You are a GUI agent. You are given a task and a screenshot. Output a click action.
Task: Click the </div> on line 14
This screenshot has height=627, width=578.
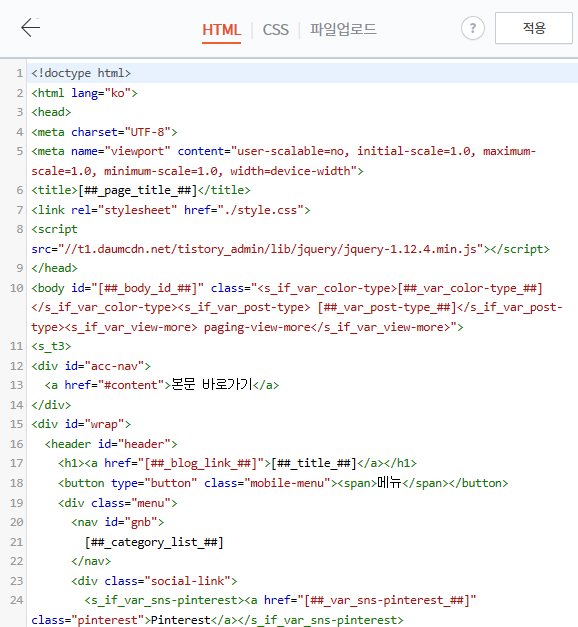click(x=51, y=405)
